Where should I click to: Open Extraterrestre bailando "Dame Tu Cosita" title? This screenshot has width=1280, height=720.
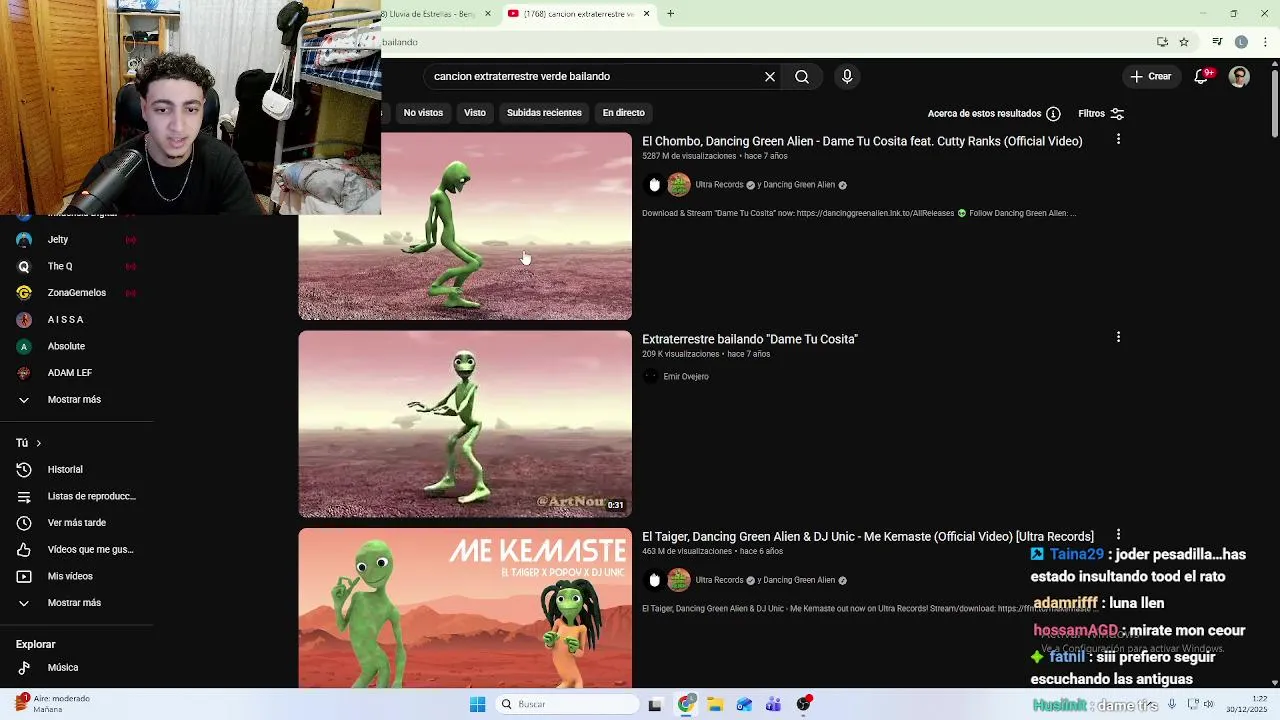(750, 339)
